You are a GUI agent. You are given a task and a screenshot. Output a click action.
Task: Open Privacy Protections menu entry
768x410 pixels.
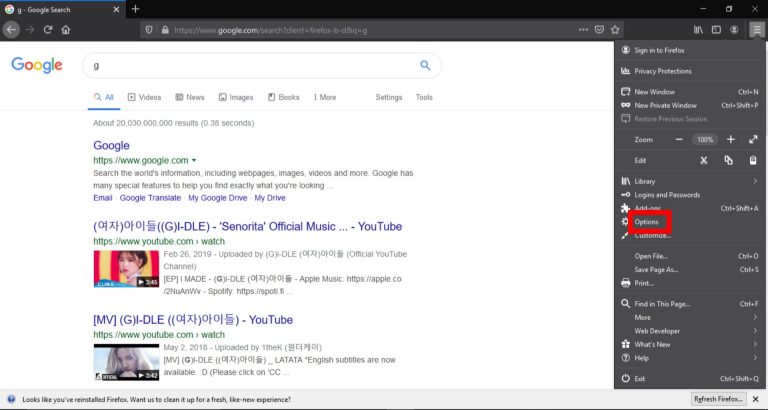[x=690, y=71]
